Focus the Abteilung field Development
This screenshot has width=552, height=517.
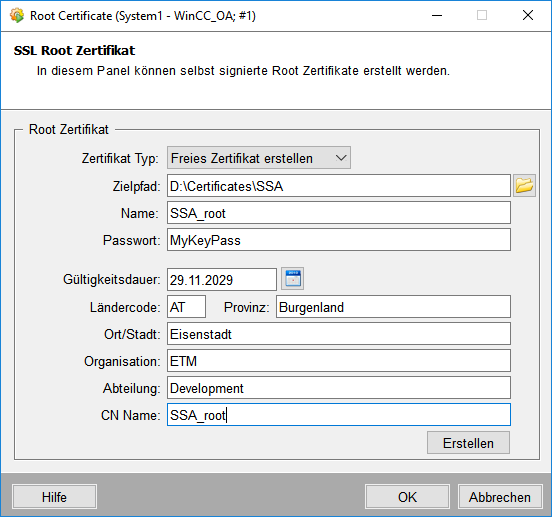coord(339,388)
